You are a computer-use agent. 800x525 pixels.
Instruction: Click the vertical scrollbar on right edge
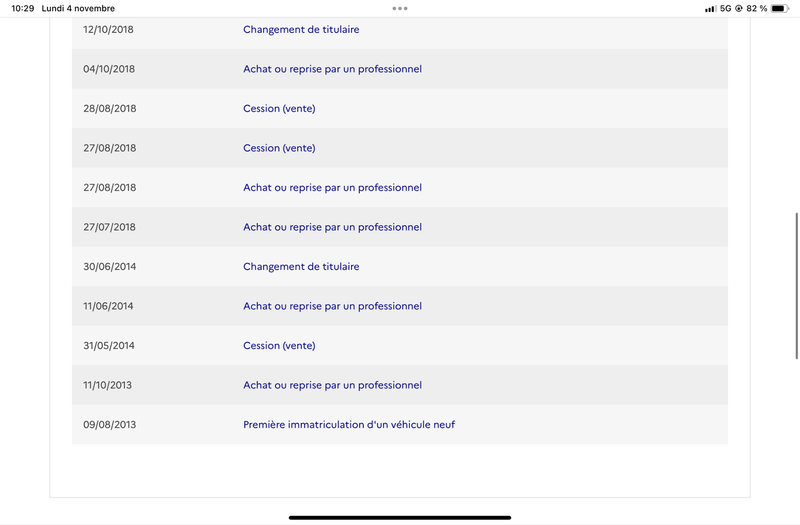[796, 286]
